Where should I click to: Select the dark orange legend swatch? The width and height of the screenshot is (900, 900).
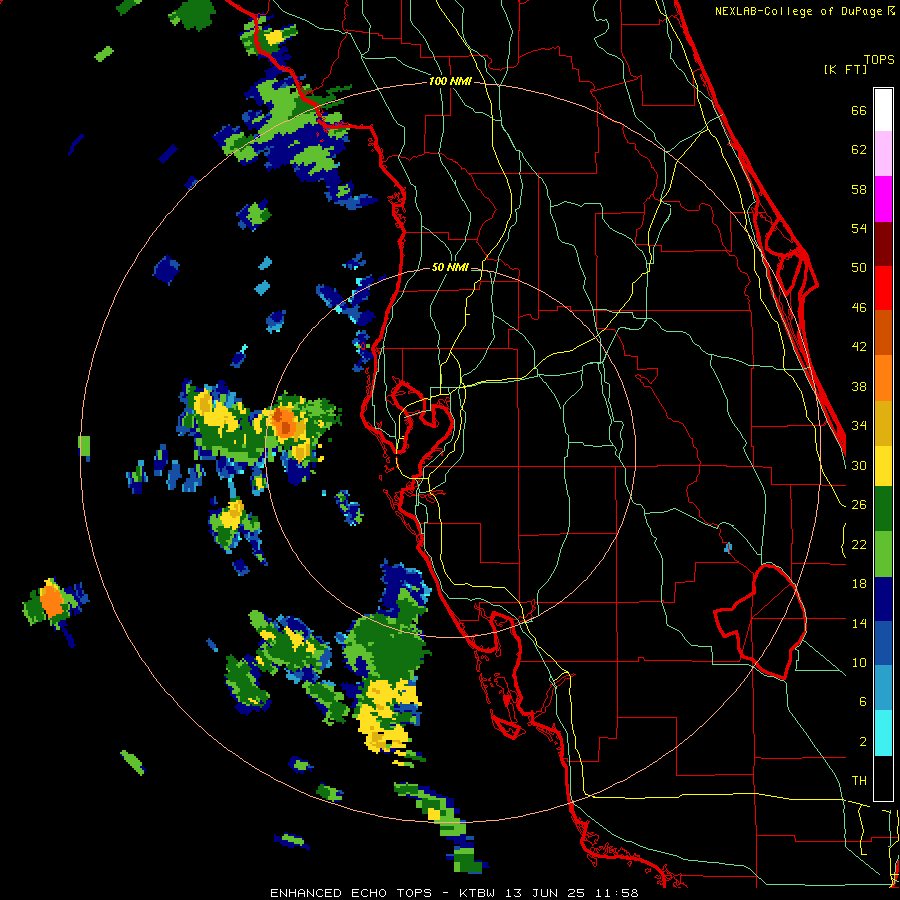883,332
